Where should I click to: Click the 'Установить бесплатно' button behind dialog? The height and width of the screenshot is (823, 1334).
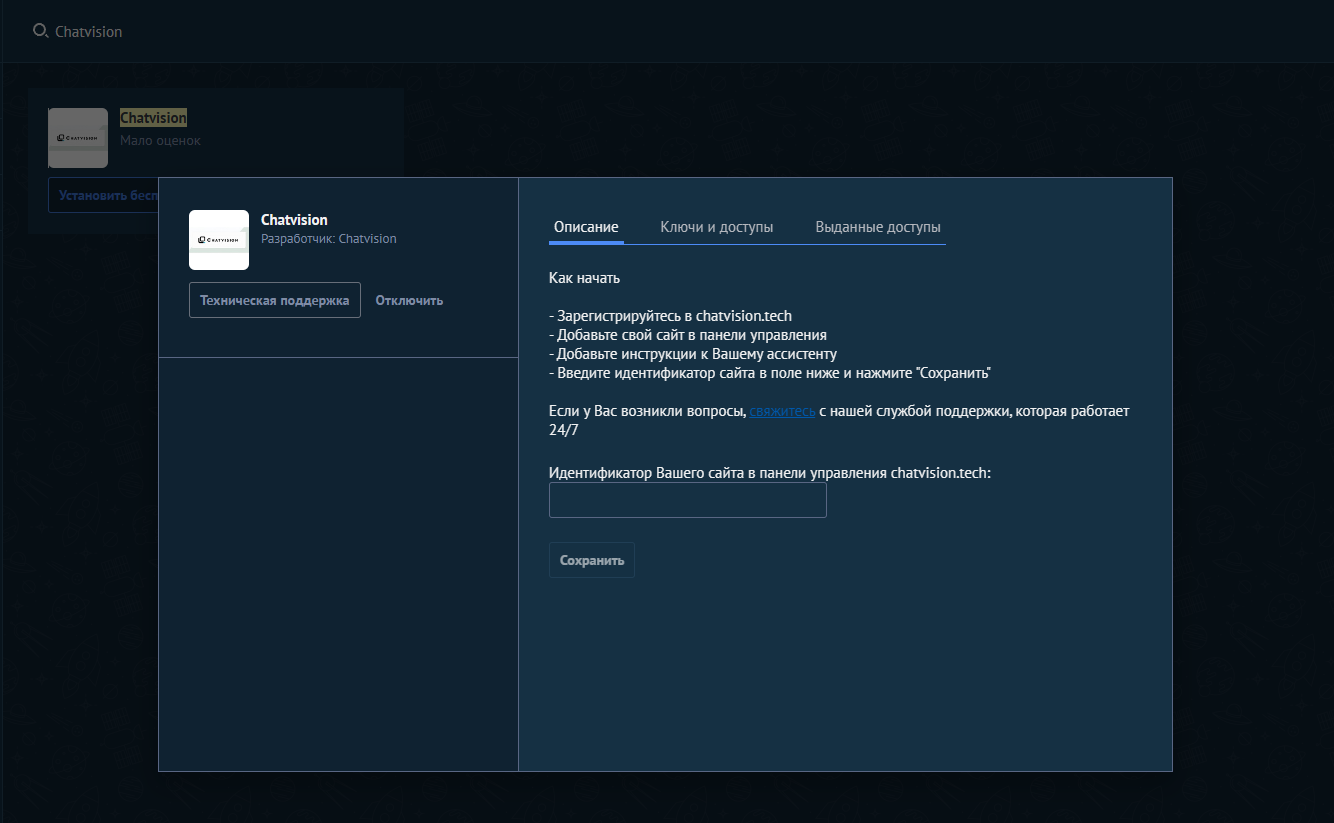pyautogui.click(x=103, y=195)
